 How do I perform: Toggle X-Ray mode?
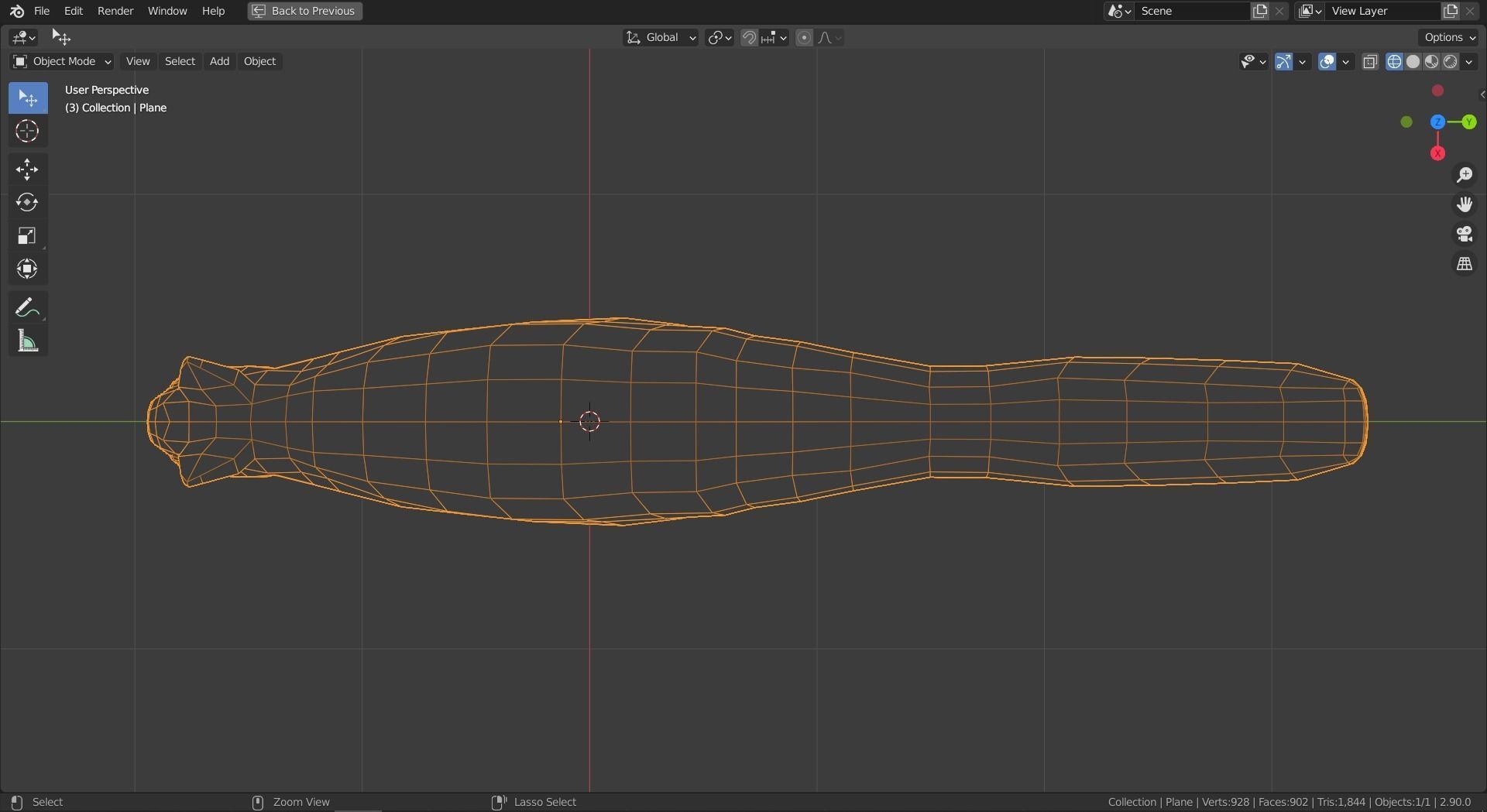click(1370, 62)
